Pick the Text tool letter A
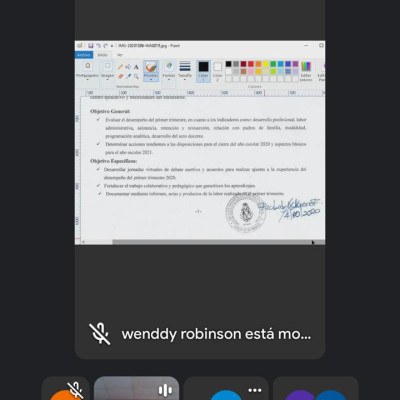 click(x=136, y=67)
